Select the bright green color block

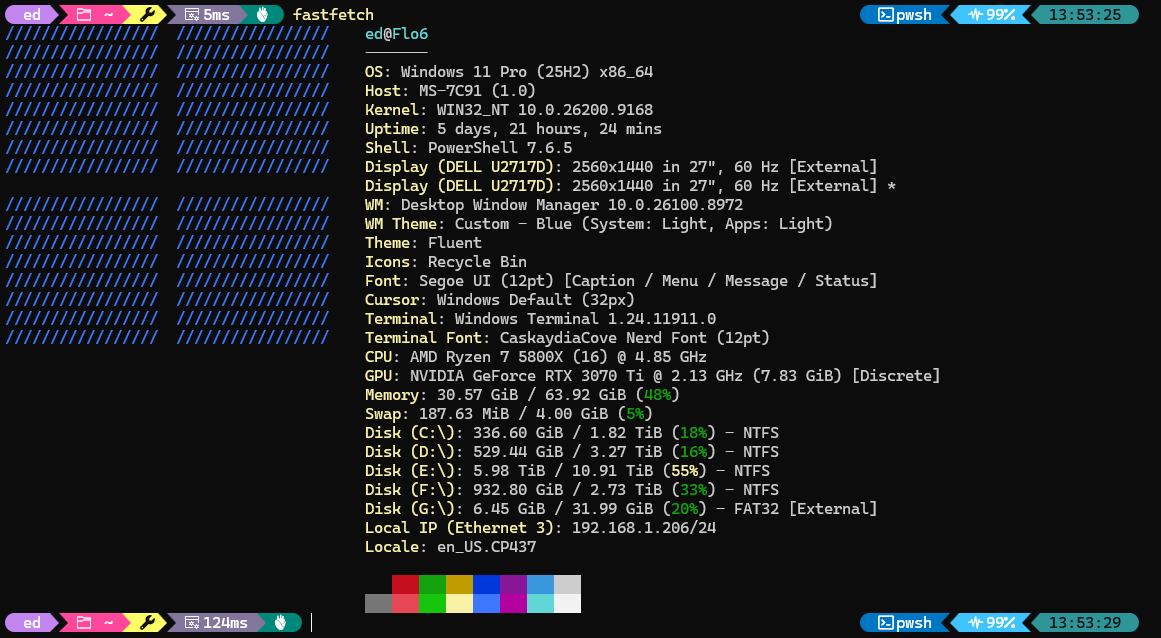tap(432, 603)
